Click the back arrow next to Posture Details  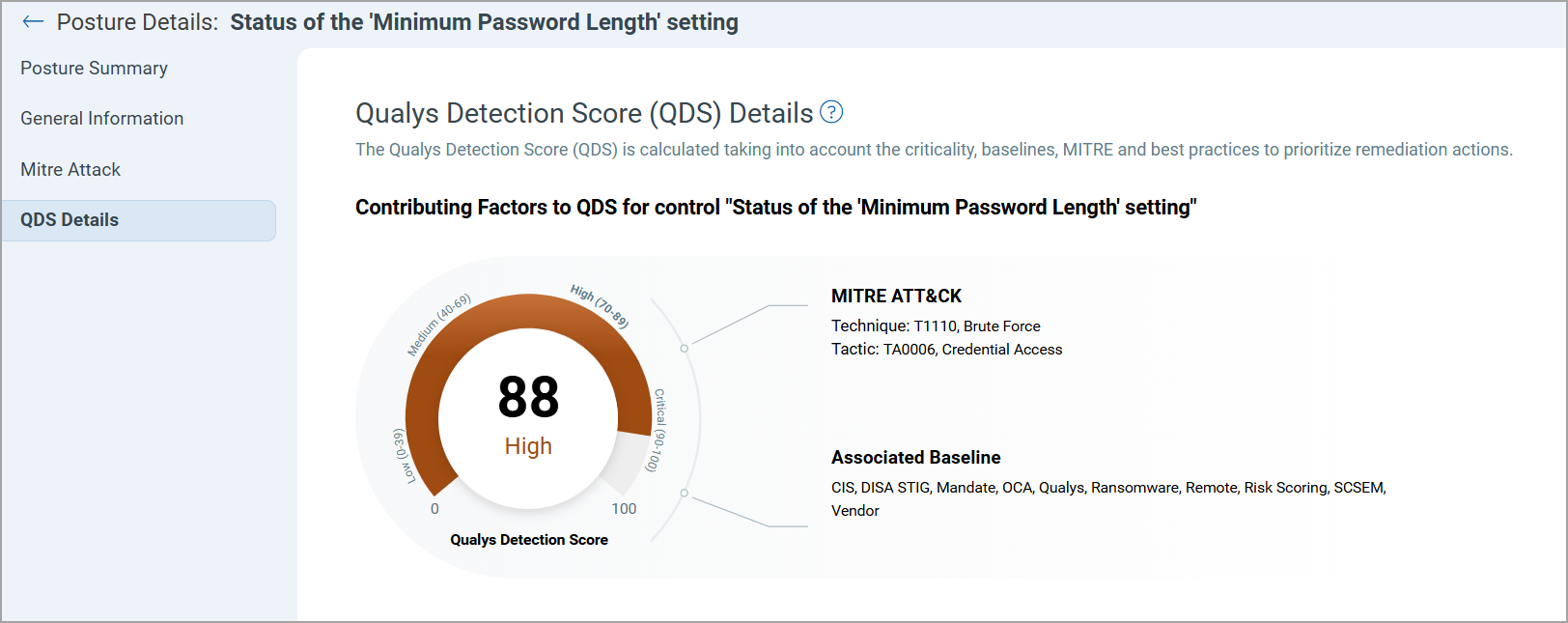click(33, 22)
